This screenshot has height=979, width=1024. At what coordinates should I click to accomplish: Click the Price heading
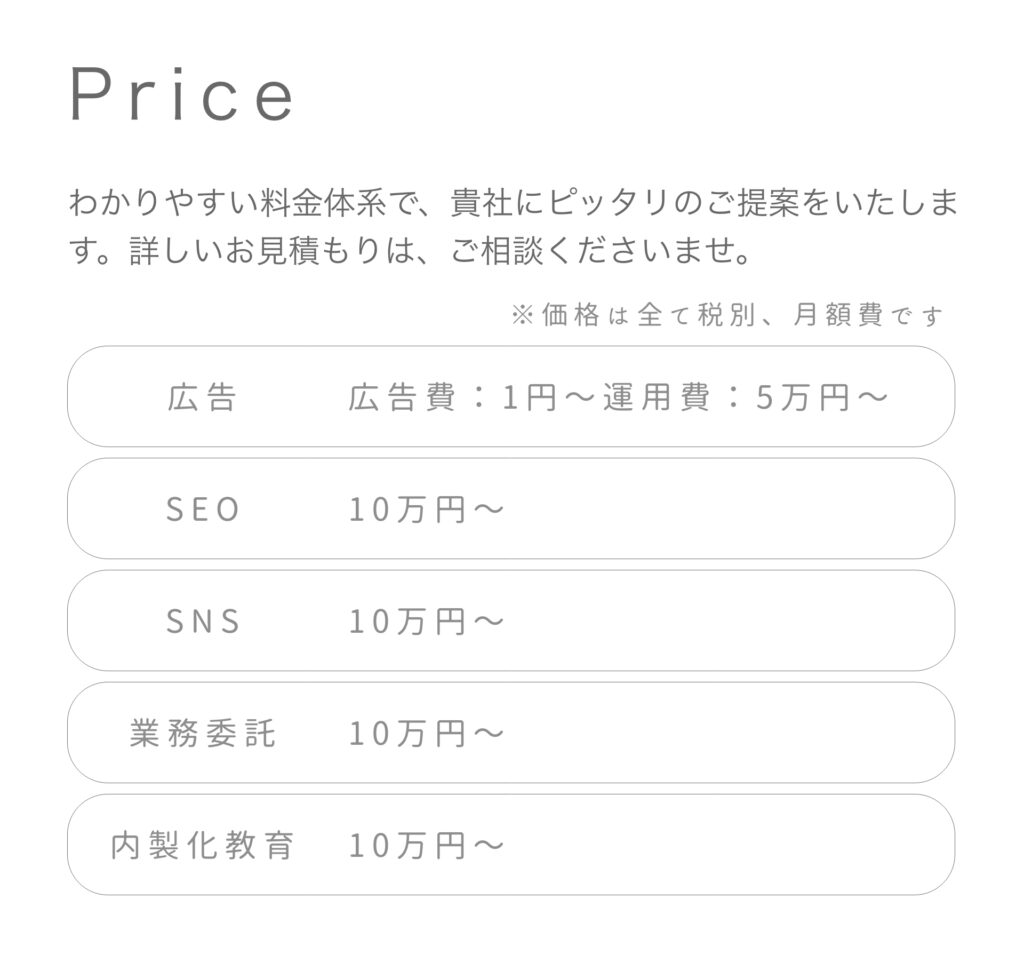tap(182, 94)
